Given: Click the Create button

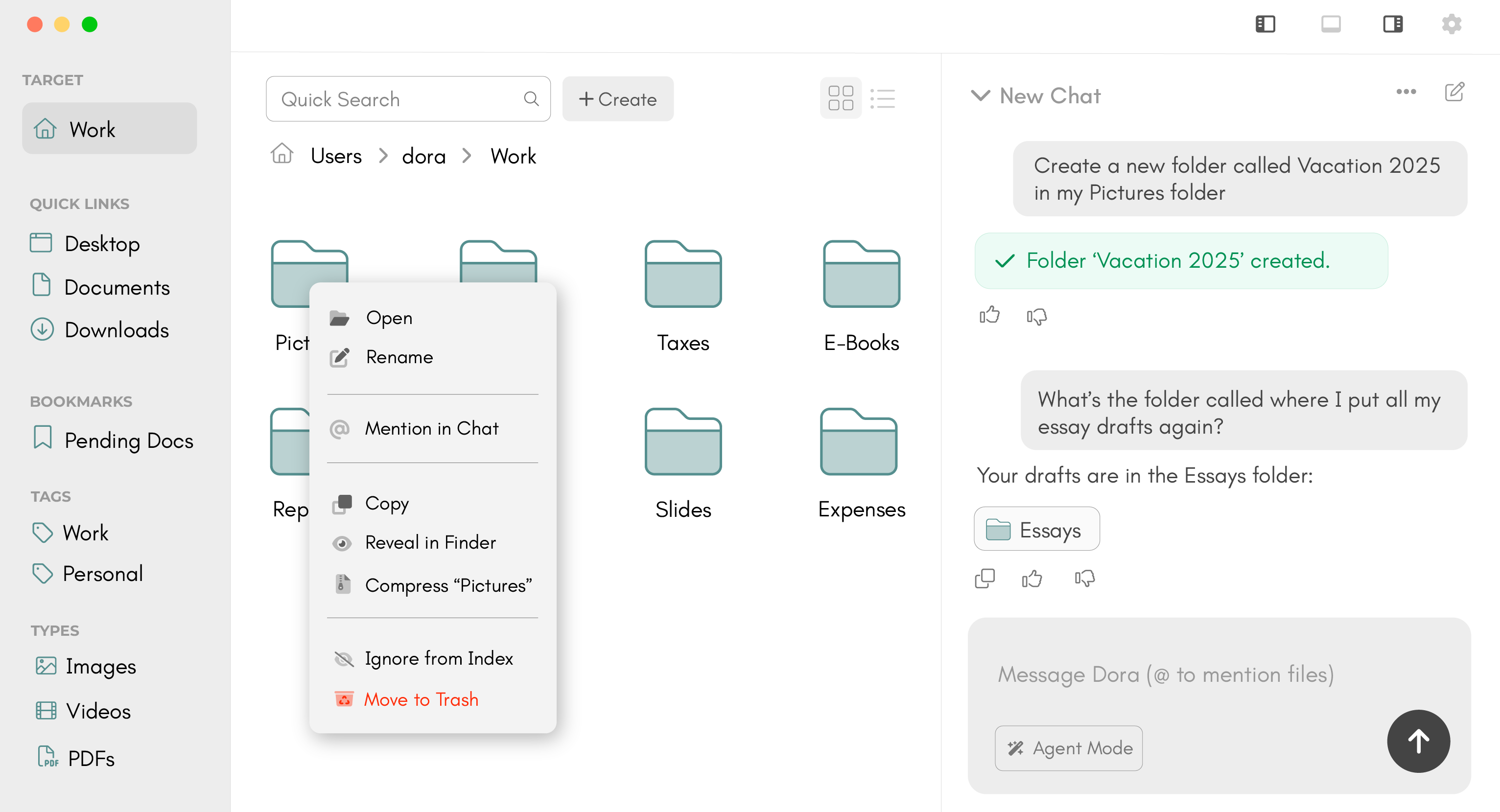Looking at the screenshot, I should point(617,99).
